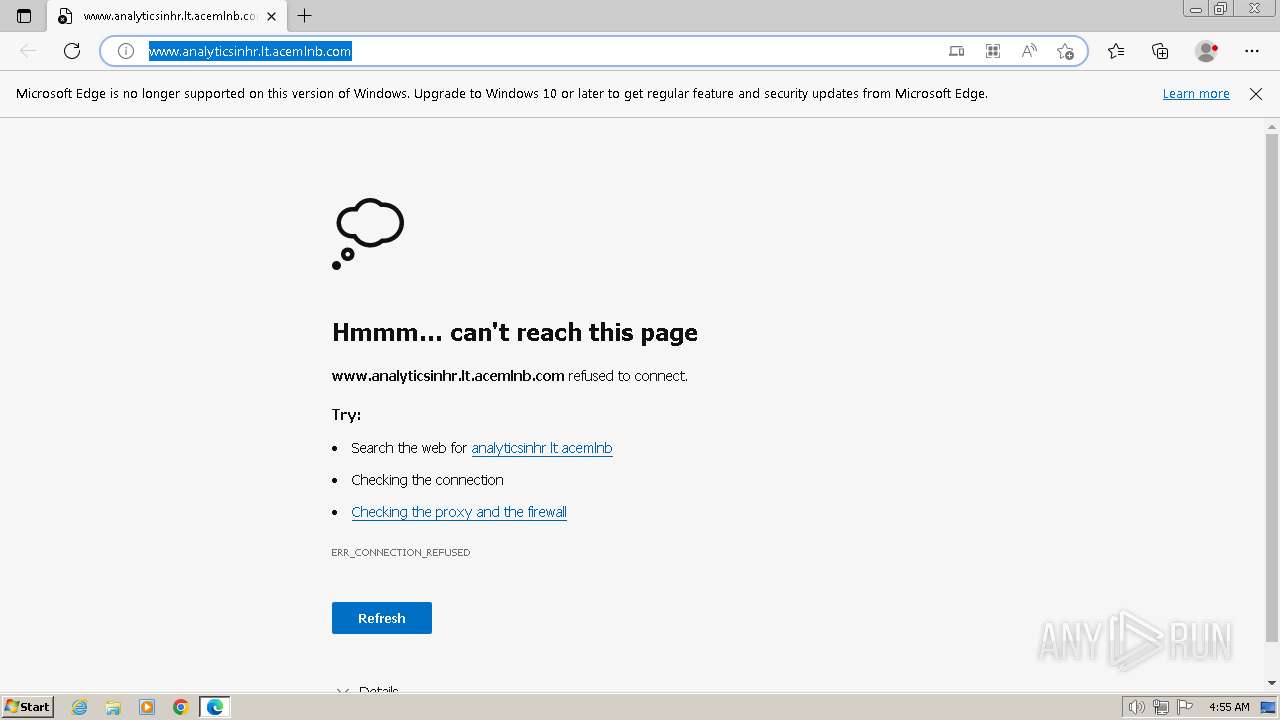Select Microsoft Edge taskbar icon
The height and width of the screenshot is (720, 1280).
(x=215, y=707)
